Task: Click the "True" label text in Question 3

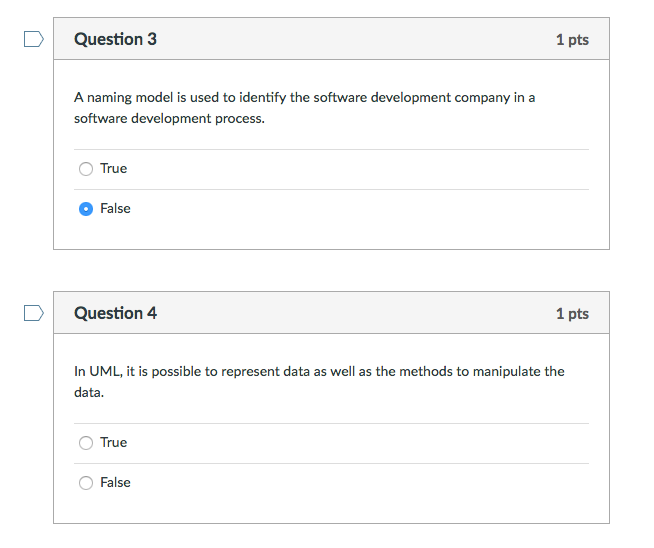Action: pyautogui.click(x=113, y=168)
